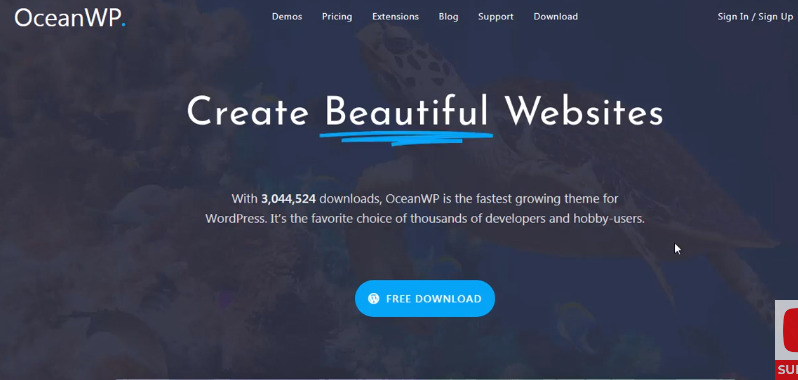Visit the Blog page

point(448,17)
